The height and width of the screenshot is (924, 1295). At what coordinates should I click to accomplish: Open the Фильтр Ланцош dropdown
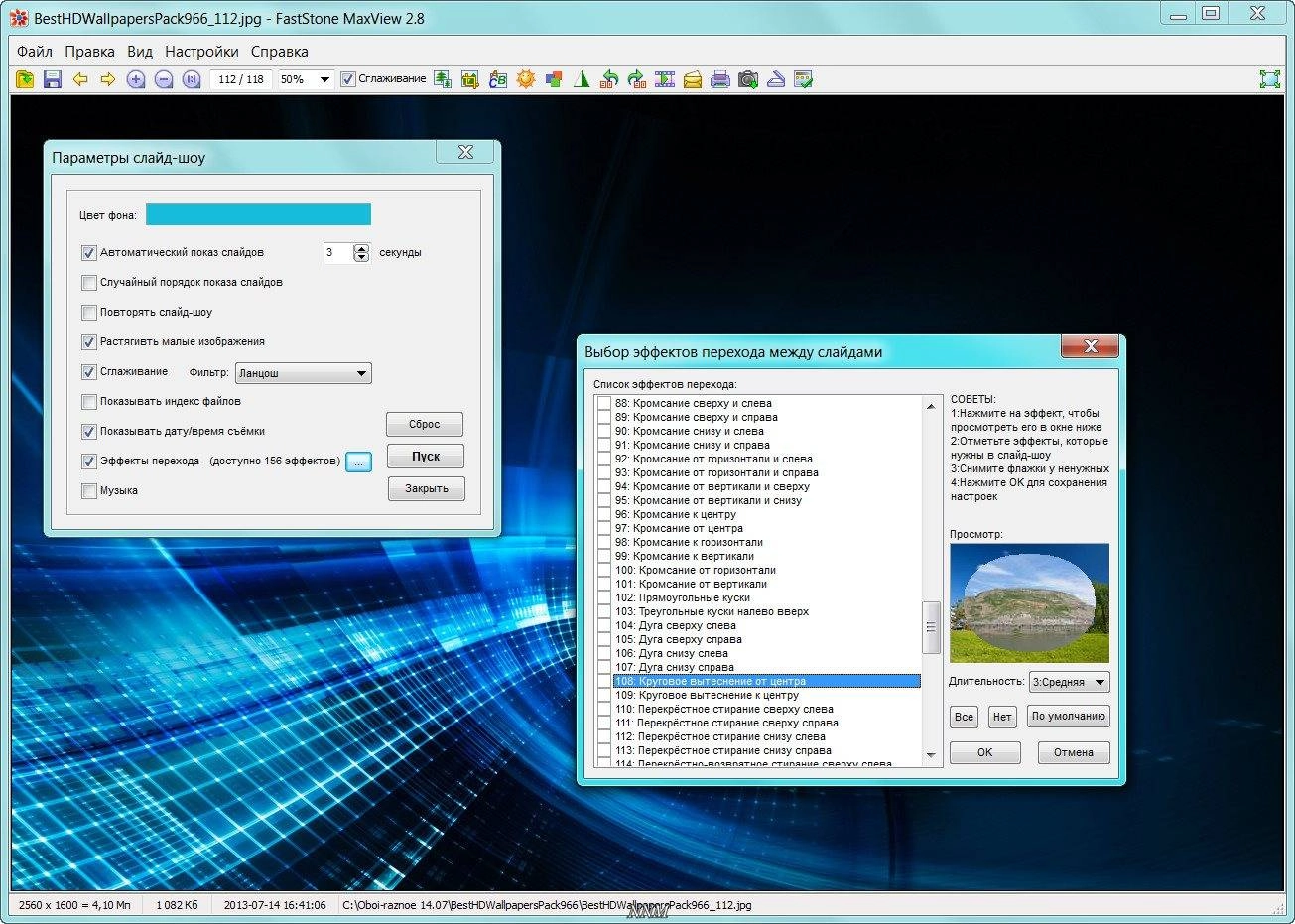(x=303, y=373)
